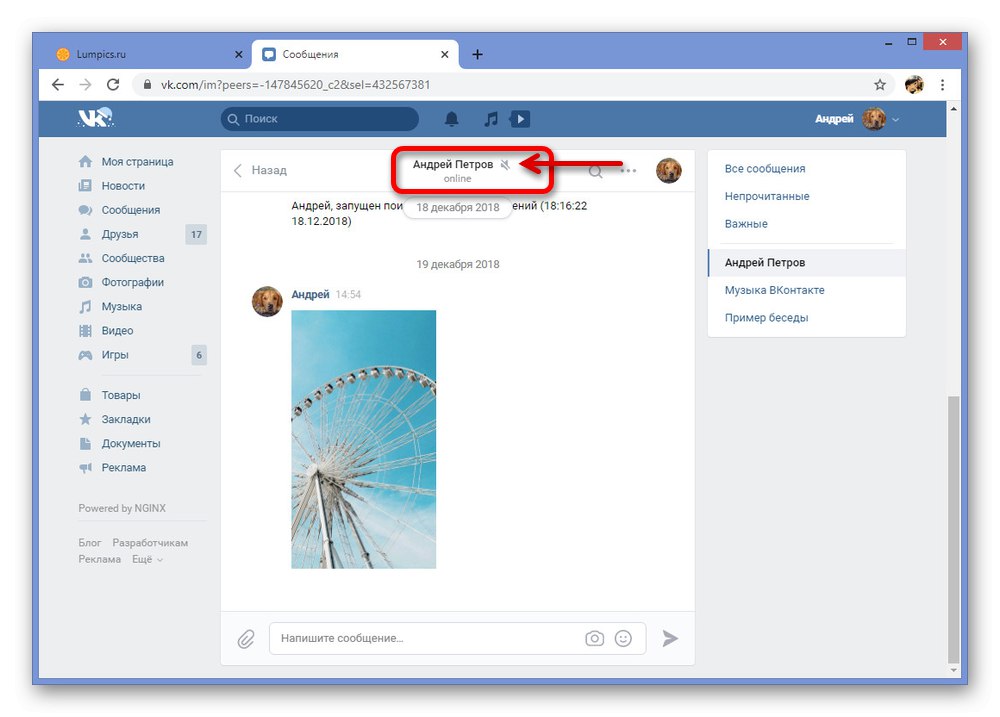Viewport: 1000px width, 717px height.
Task: Bookmark this page with the star icon
Action: coord(880,84)
